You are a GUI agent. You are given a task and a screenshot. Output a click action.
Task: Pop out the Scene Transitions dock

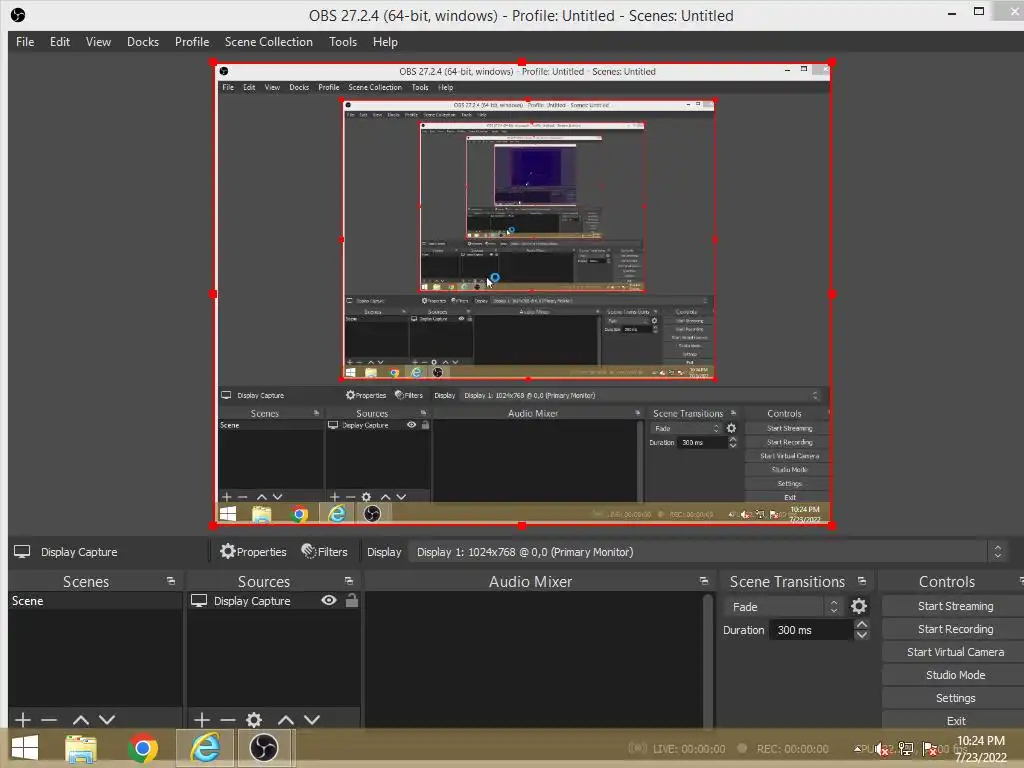tap(861, 581)
